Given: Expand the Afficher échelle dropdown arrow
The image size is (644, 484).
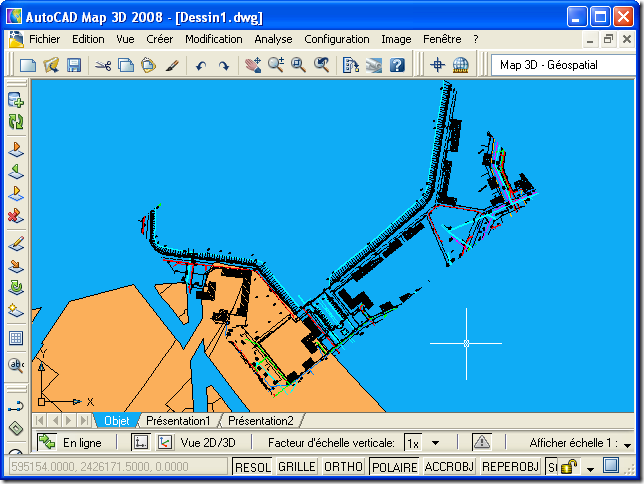Looking at the screenshot, I should coord(627,443).
